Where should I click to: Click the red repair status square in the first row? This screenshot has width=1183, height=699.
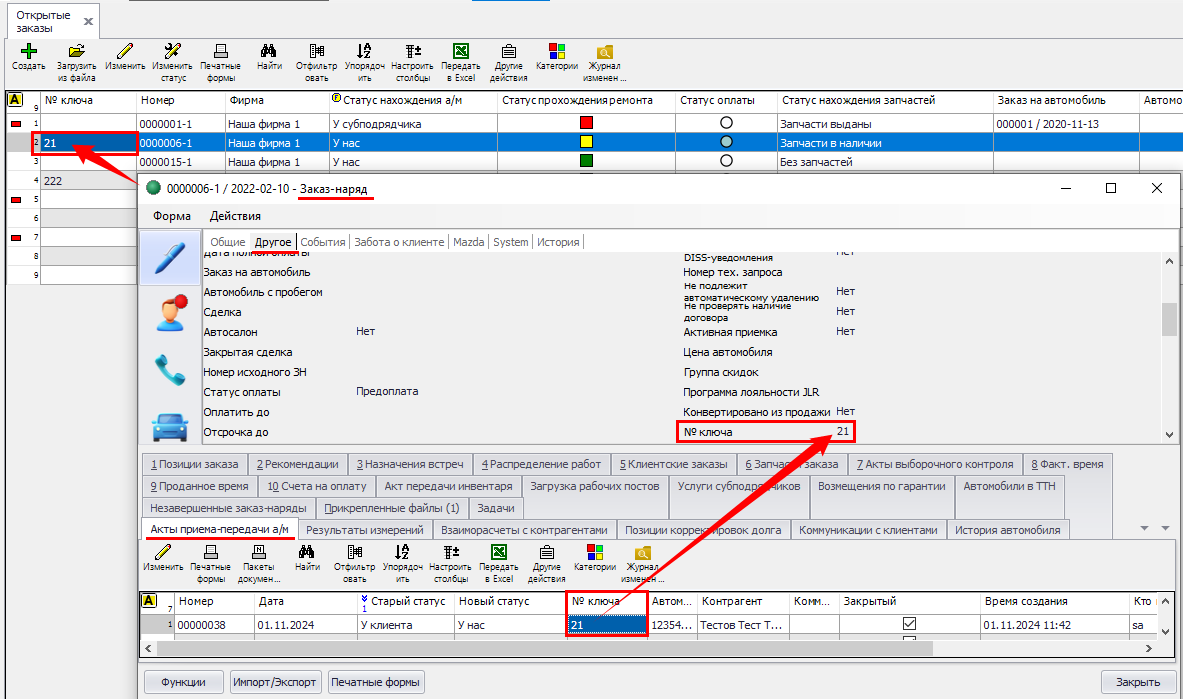click(x=587, y=123)
